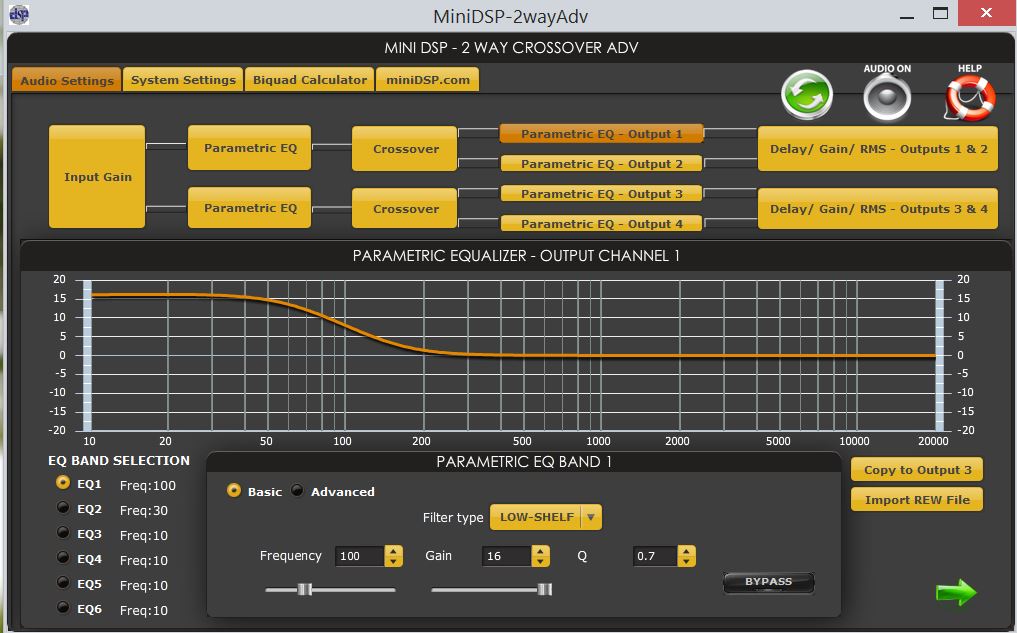
Task: Open the upper Parametric EQ input block
Action: (250, 148)
